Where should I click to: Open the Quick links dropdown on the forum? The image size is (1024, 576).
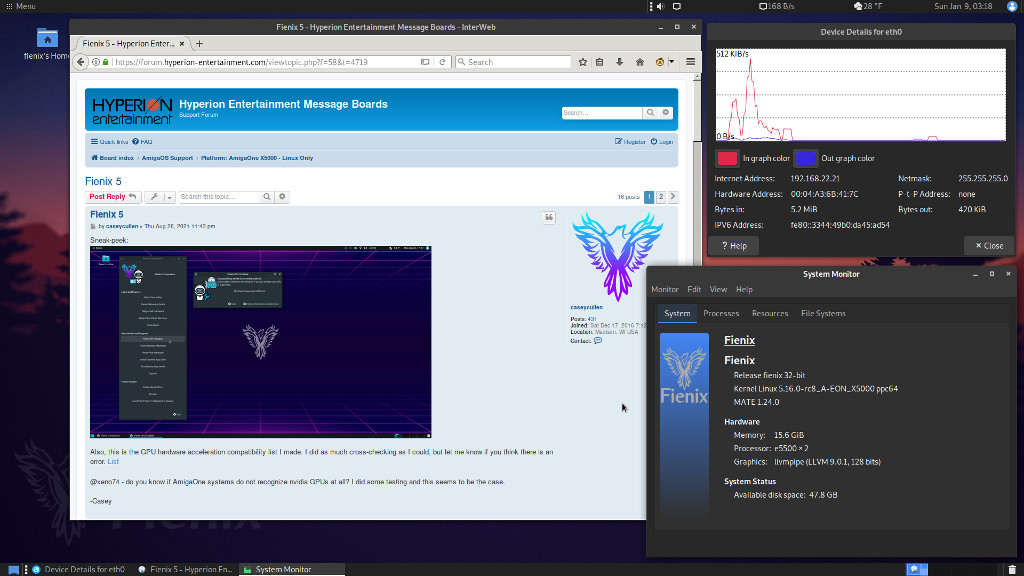coord(109,142)
